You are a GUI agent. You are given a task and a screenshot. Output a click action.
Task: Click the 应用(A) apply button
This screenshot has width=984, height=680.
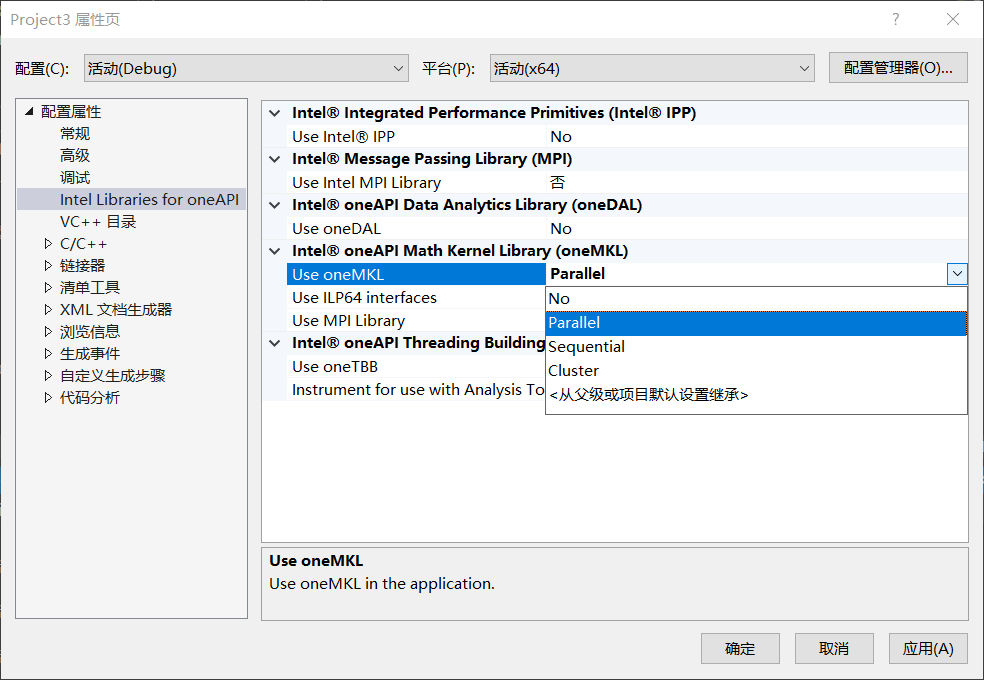(928, 648)
